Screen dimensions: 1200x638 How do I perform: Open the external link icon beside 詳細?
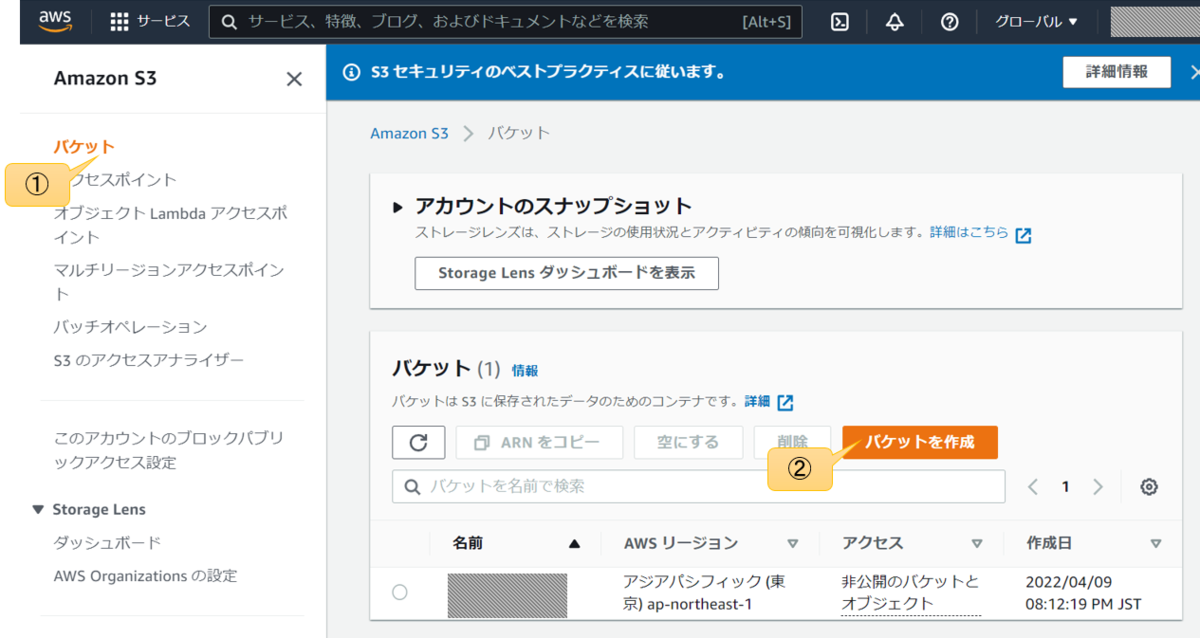786,402
